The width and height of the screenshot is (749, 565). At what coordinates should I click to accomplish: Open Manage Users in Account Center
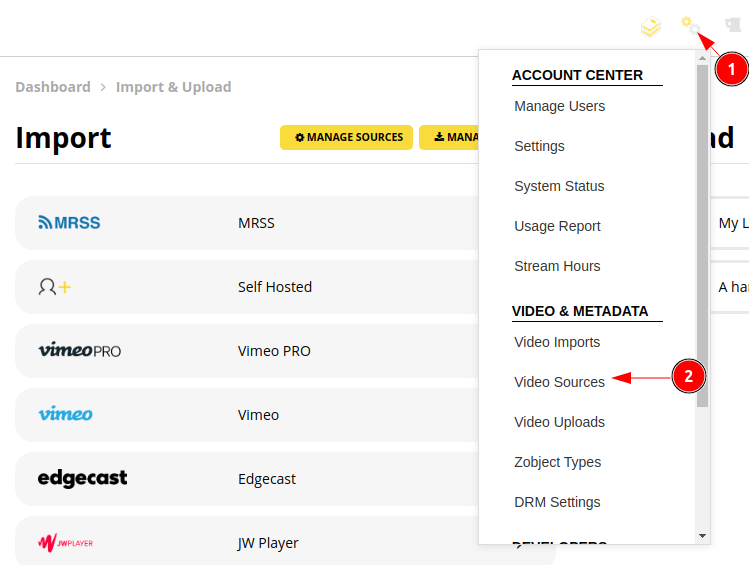click(559, 106)
